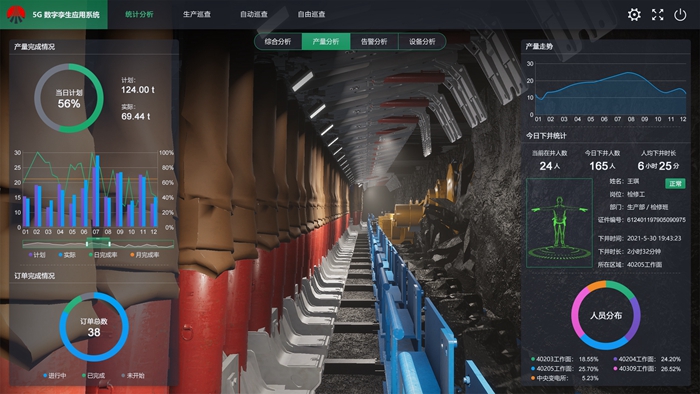
Task: Select the 综合分析 tab
Action: (x=278, y=41)
